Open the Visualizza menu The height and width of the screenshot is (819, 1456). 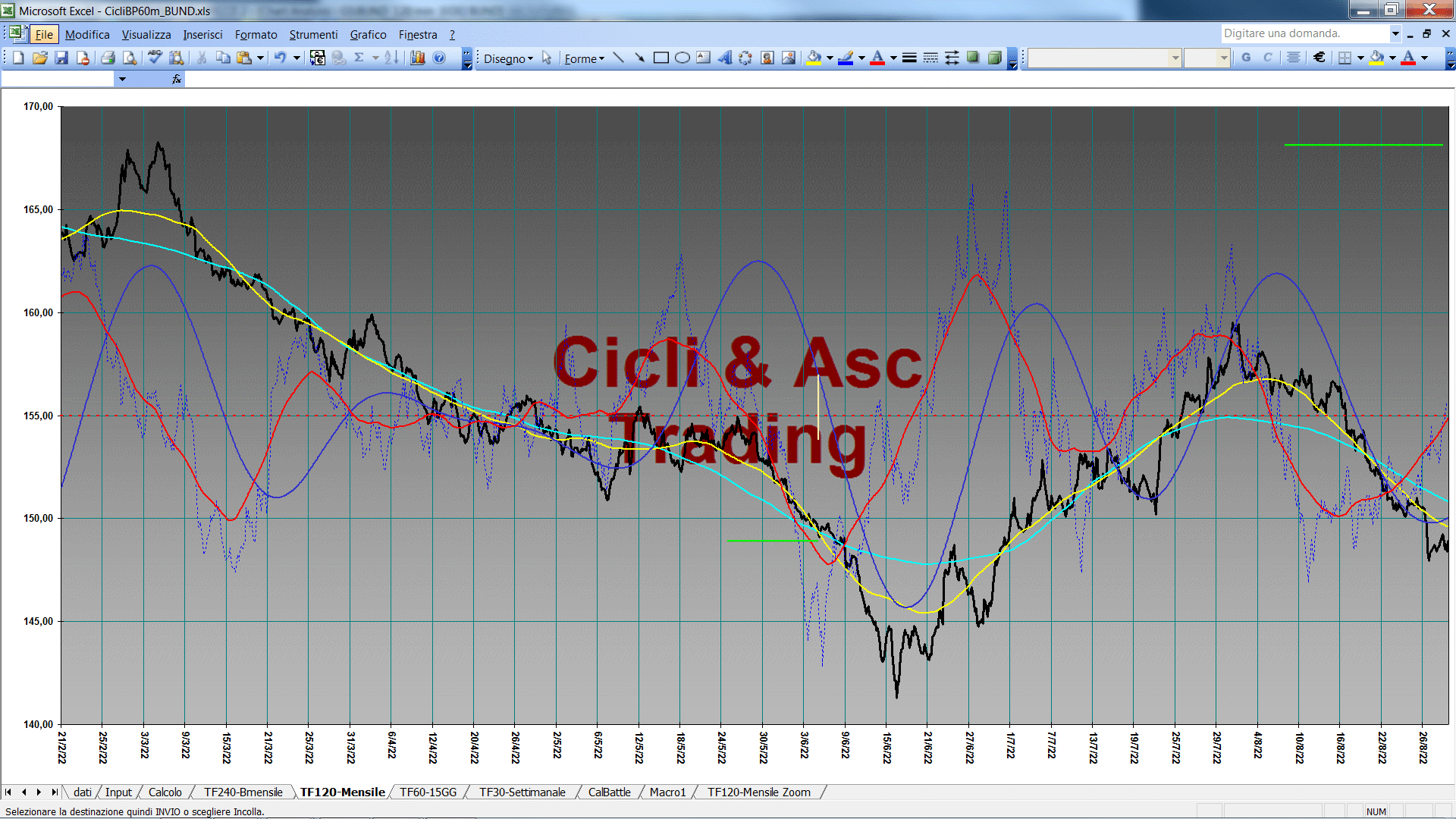[x=146, y=35]
